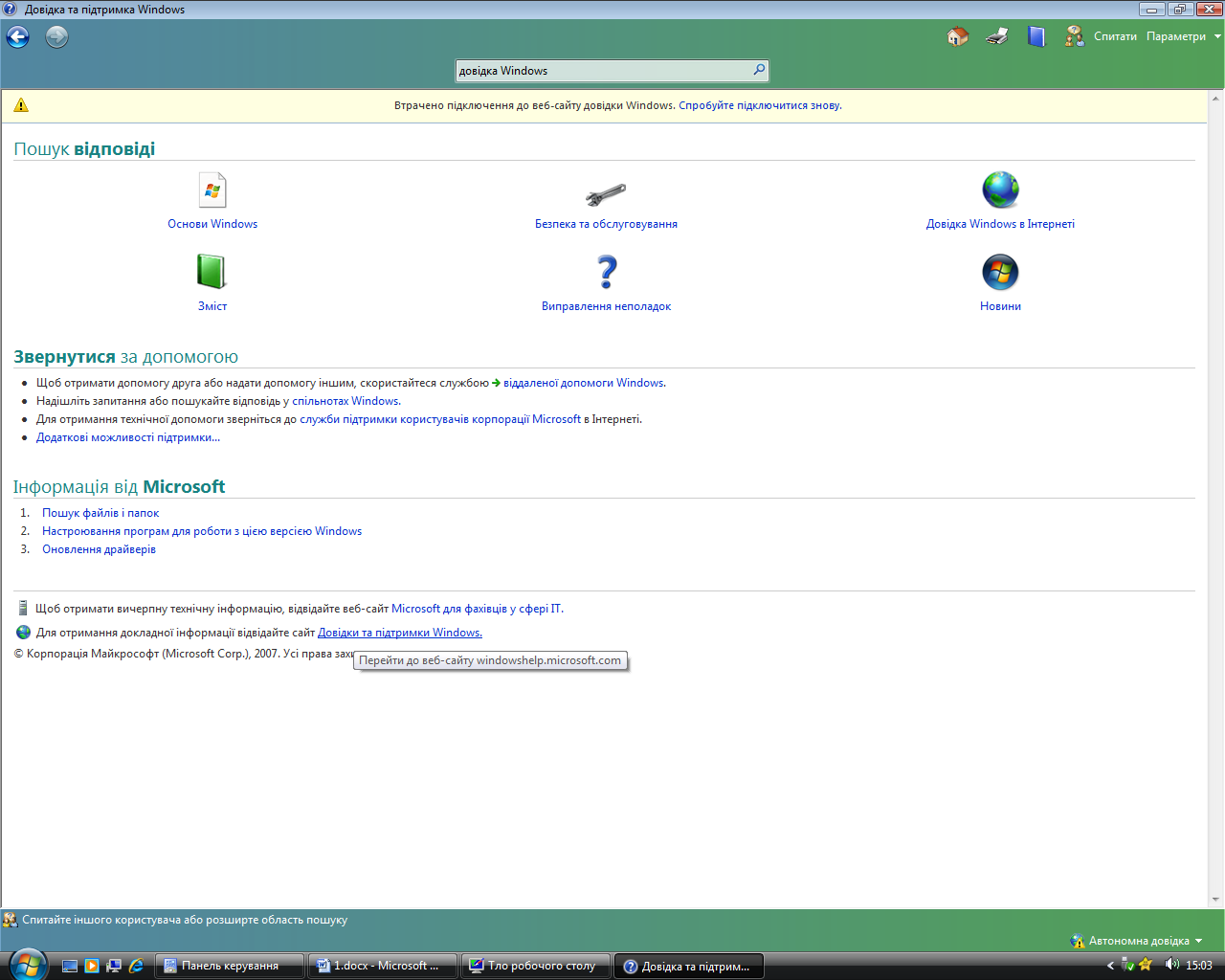
Task: Click the 15:03 taskbar clock
Action: coord(1199,966)
